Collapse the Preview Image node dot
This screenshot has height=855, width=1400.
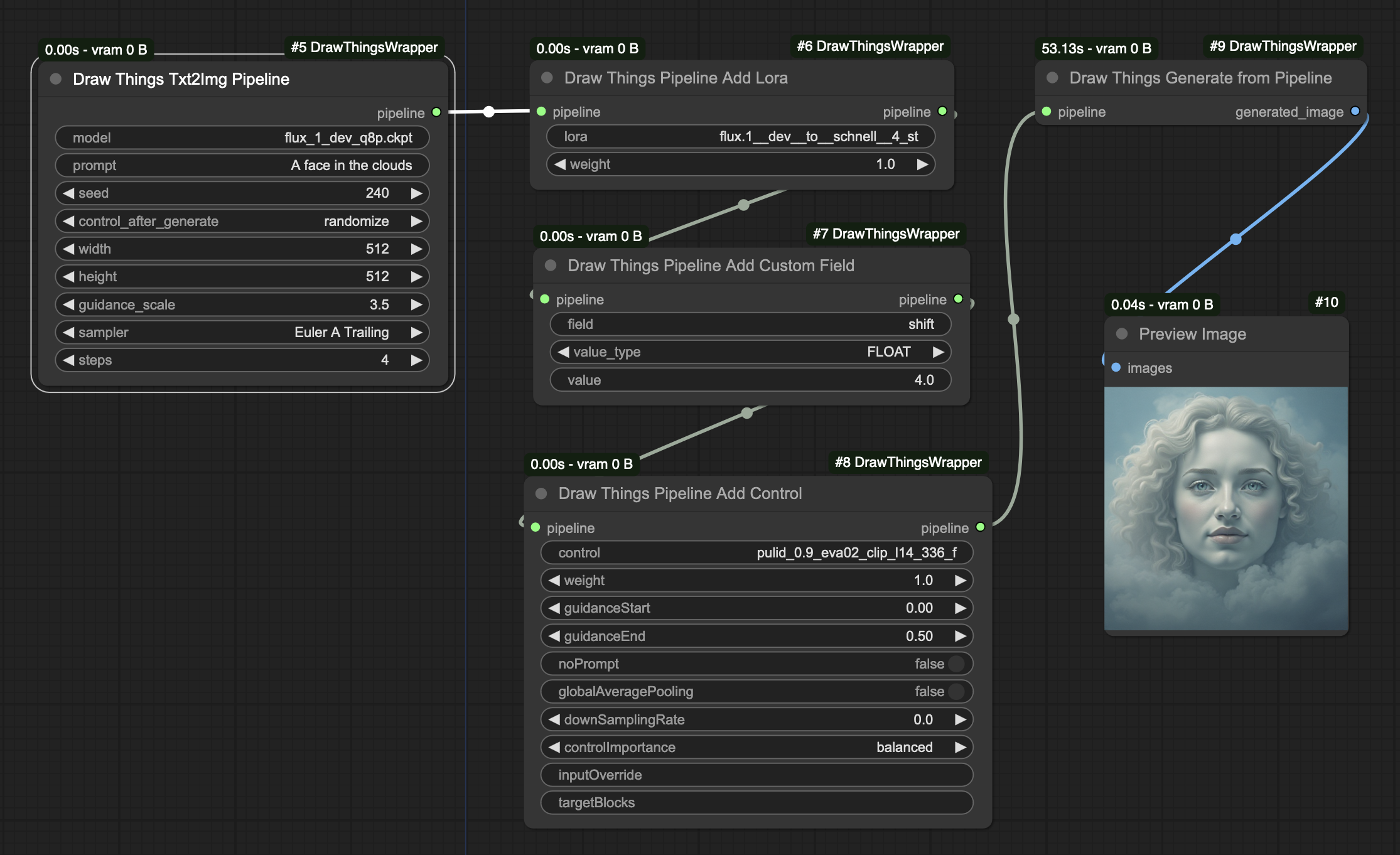[1122, 334]
